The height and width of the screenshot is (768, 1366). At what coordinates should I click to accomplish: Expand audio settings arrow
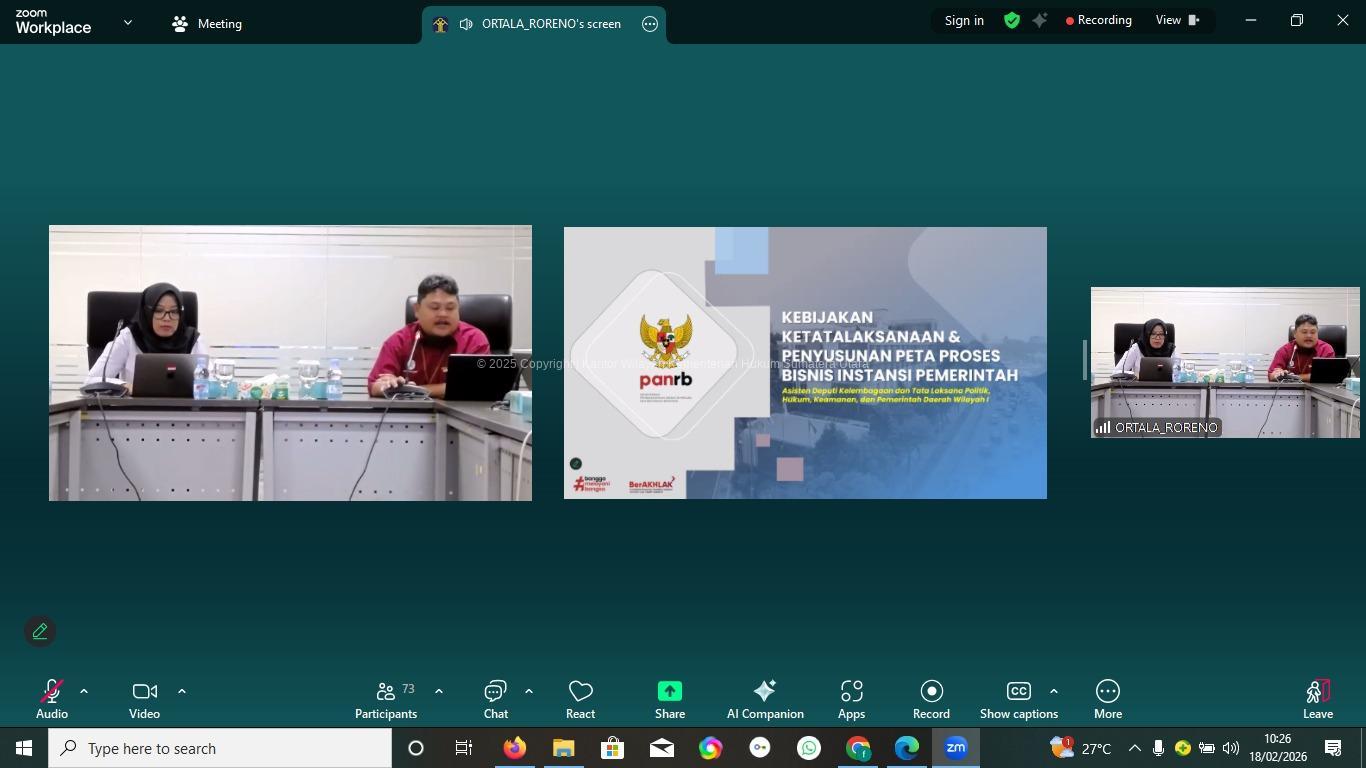pos(84,691)
